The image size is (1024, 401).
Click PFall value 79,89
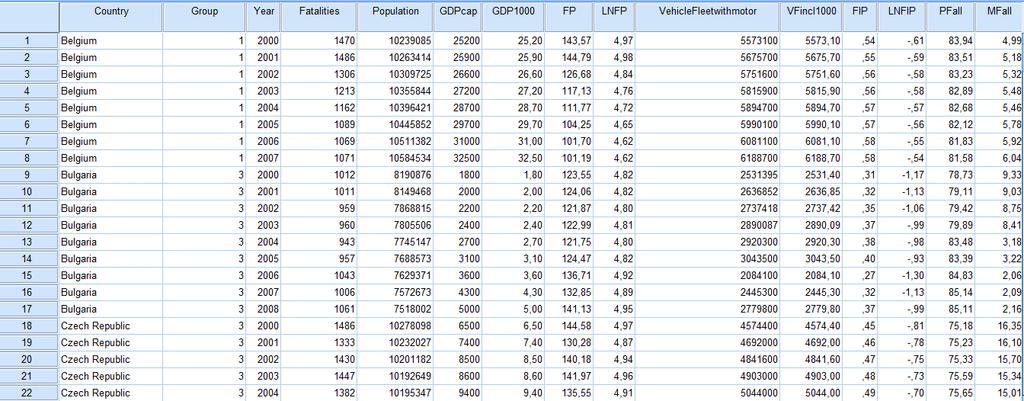pyautogui.click(x=950, y=225)
